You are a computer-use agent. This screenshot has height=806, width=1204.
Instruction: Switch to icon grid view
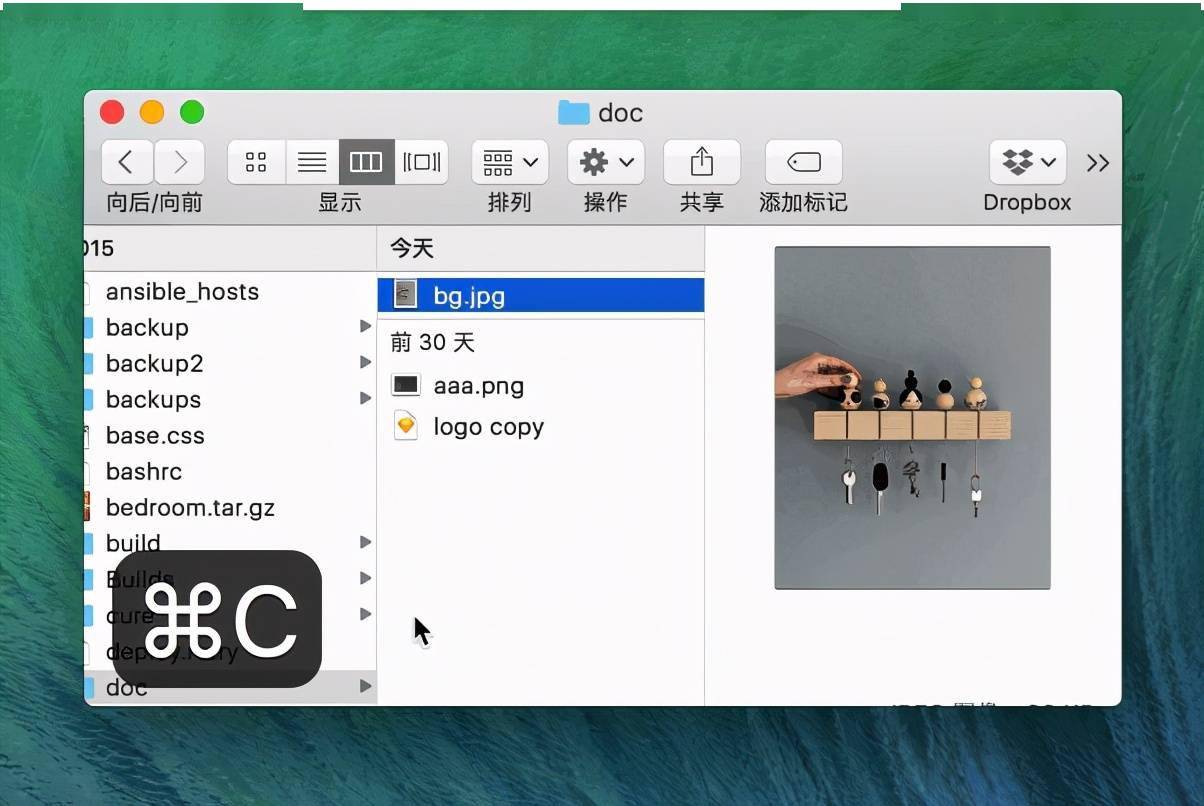pos(256,162)
